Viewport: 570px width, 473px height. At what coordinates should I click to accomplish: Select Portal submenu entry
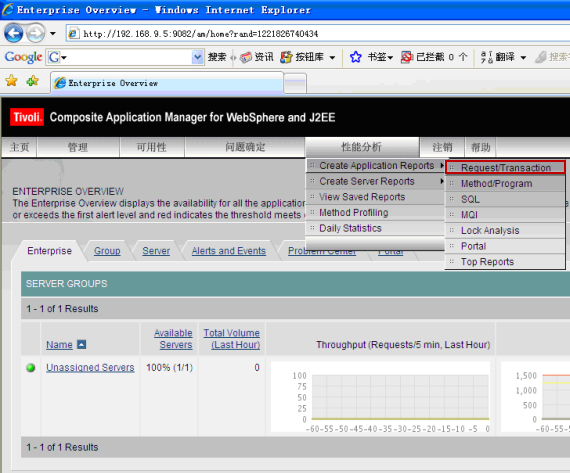(505, 246)
